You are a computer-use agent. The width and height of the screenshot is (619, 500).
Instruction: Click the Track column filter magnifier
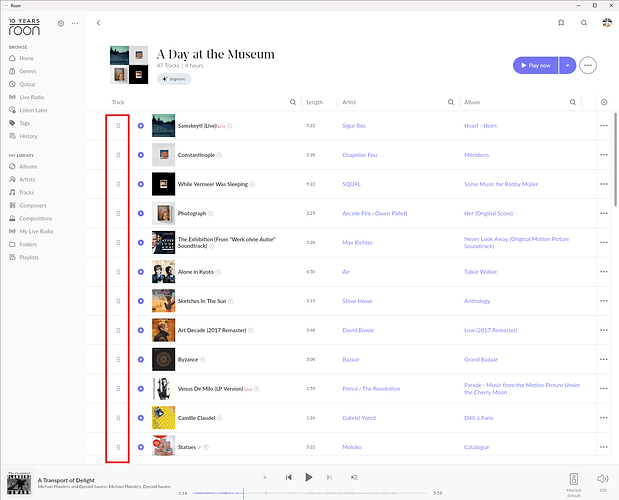pos(293,102)
